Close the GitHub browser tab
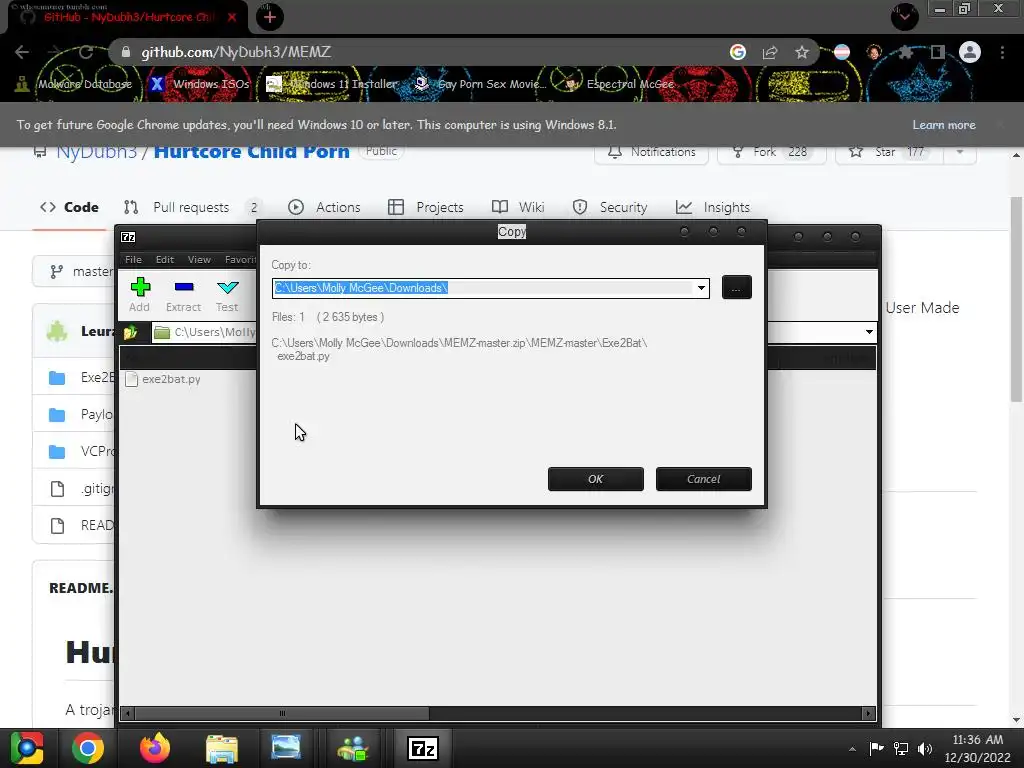The height and width of the screenshot is (768, 1024). [x=232, y=17]
